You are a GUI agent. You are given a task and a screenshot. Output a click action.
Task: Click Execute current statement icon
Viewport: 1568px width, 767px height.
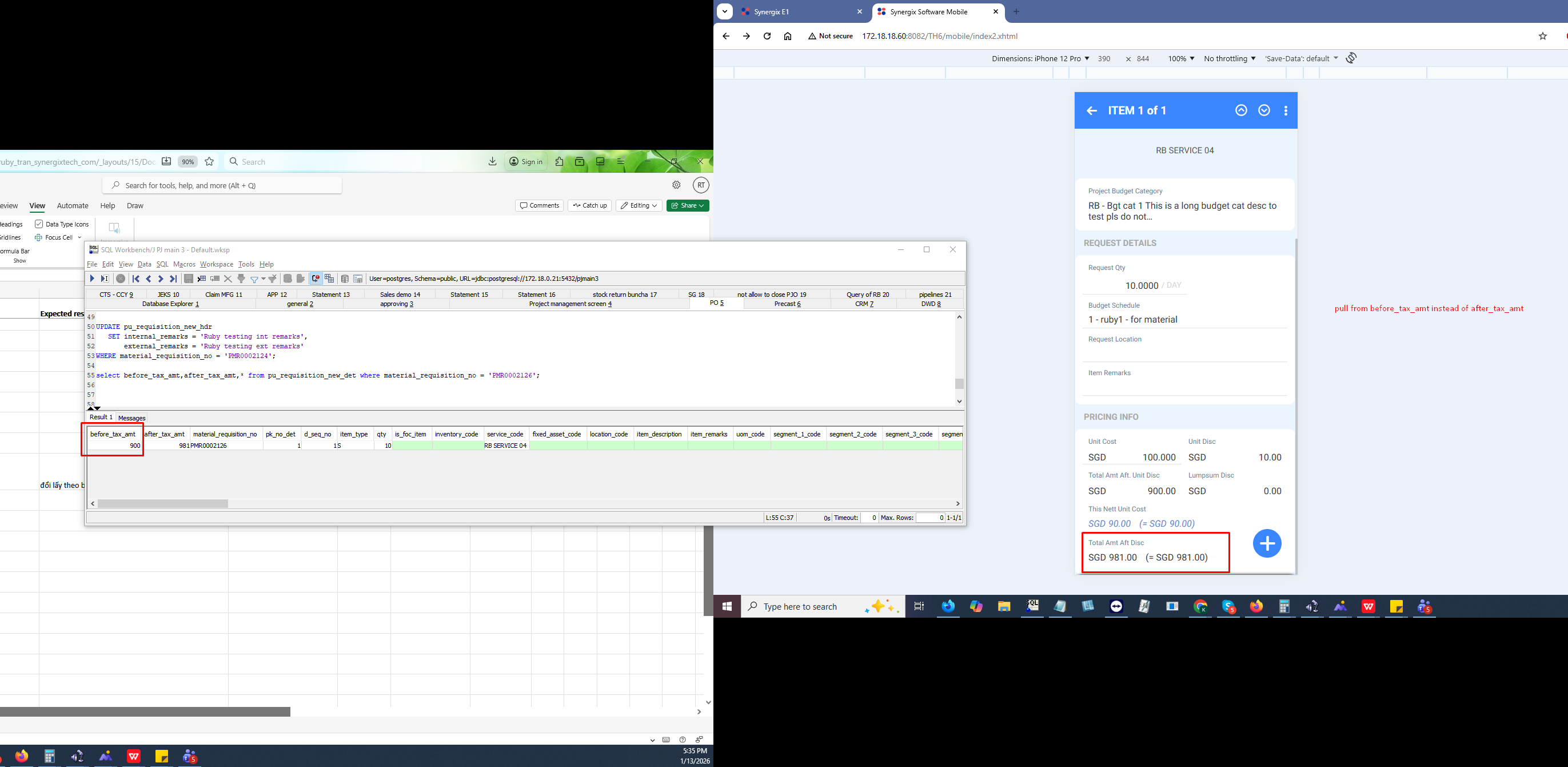click(105, 279)
